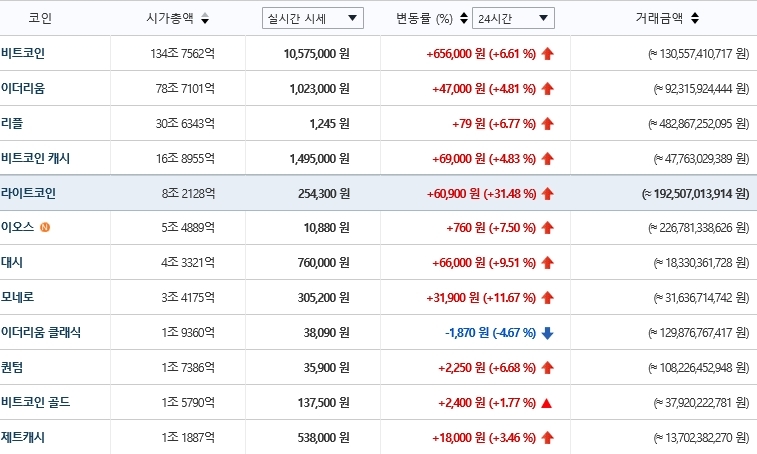Image resolution: width=757 pixels, height=454 pixels.
Task: Open the 리플 coin link
Action: [12, 123]
